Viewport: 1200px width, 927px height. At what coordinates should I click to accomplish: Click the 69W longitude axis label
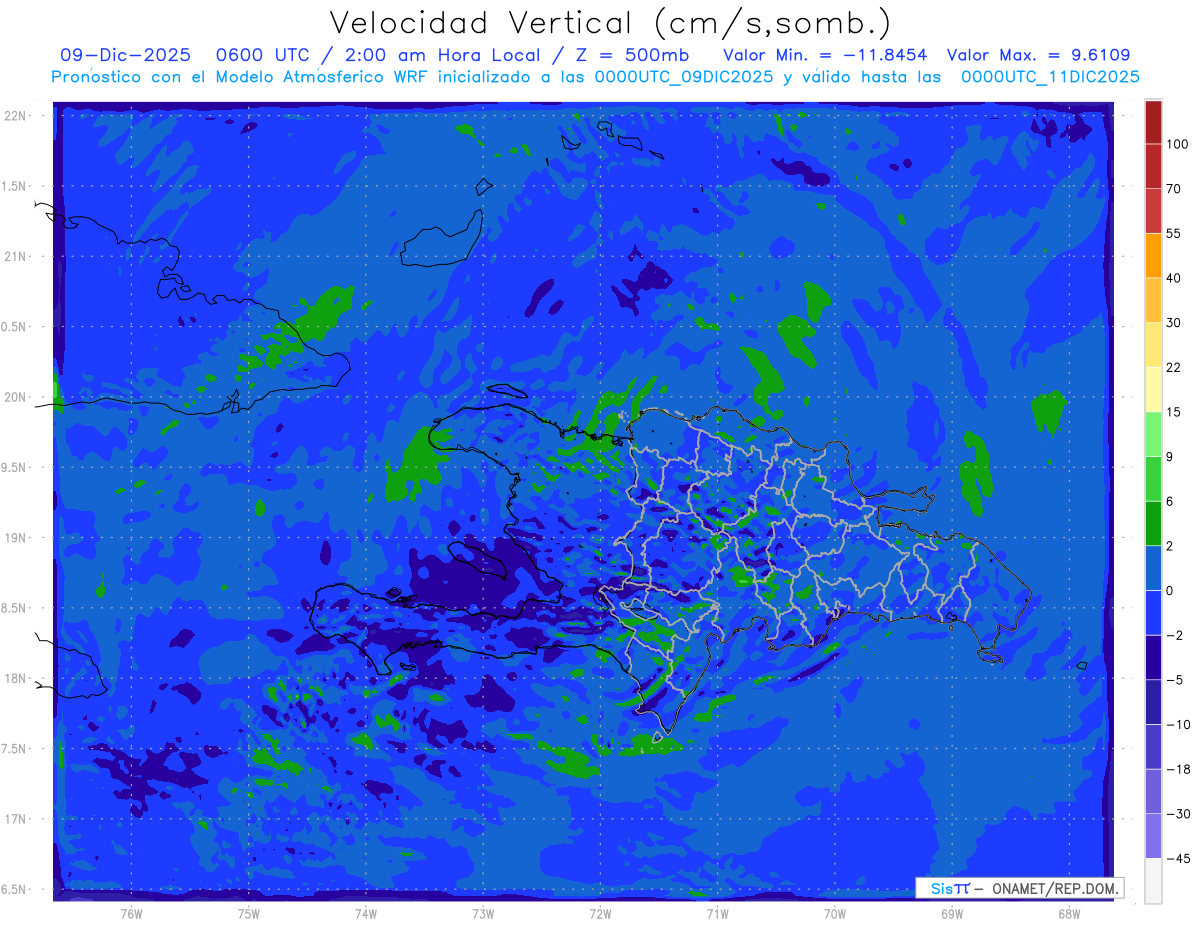(x=952, y=913)
